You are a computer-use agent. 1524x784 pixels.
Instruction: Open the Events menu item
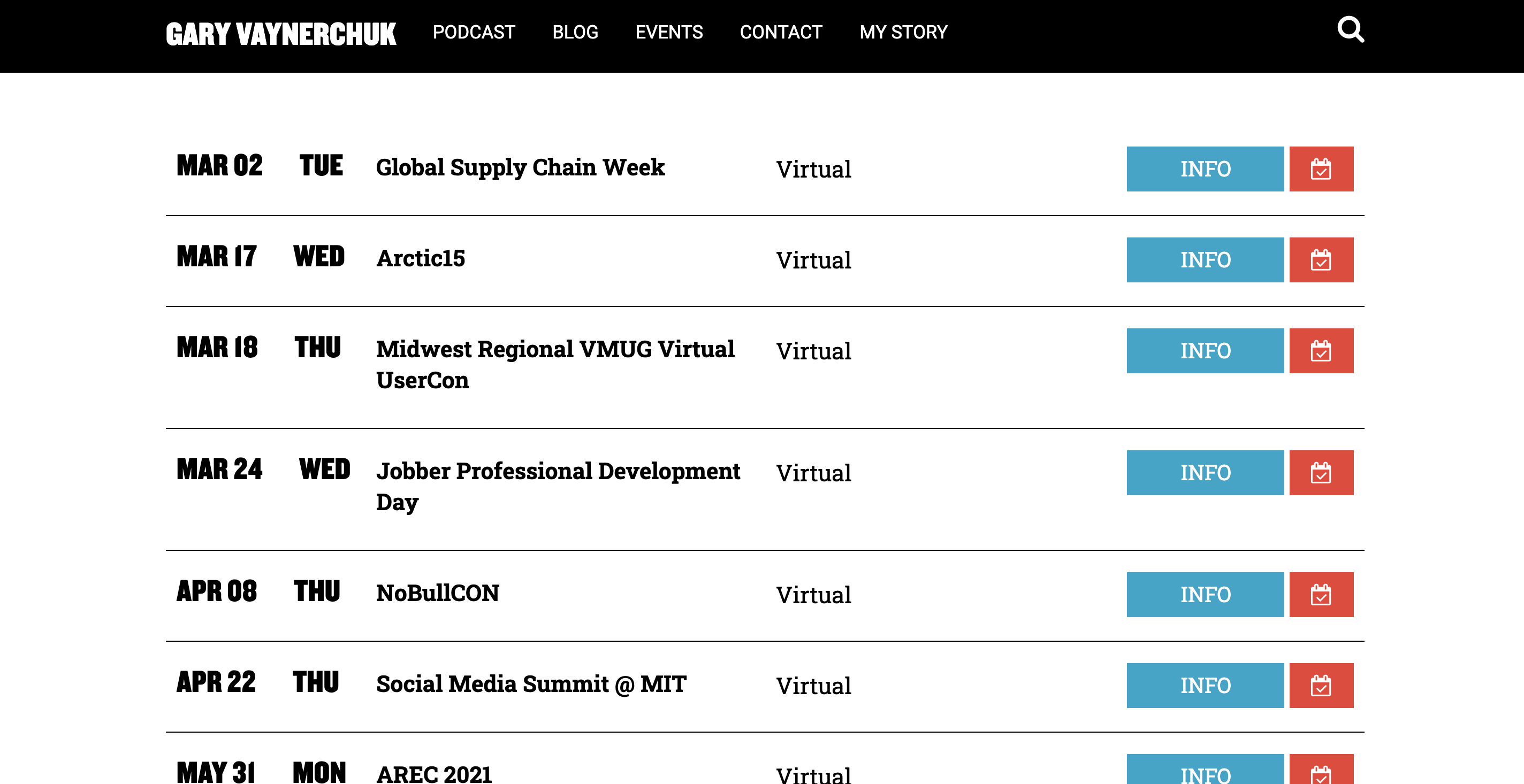(x=669, y=32)
